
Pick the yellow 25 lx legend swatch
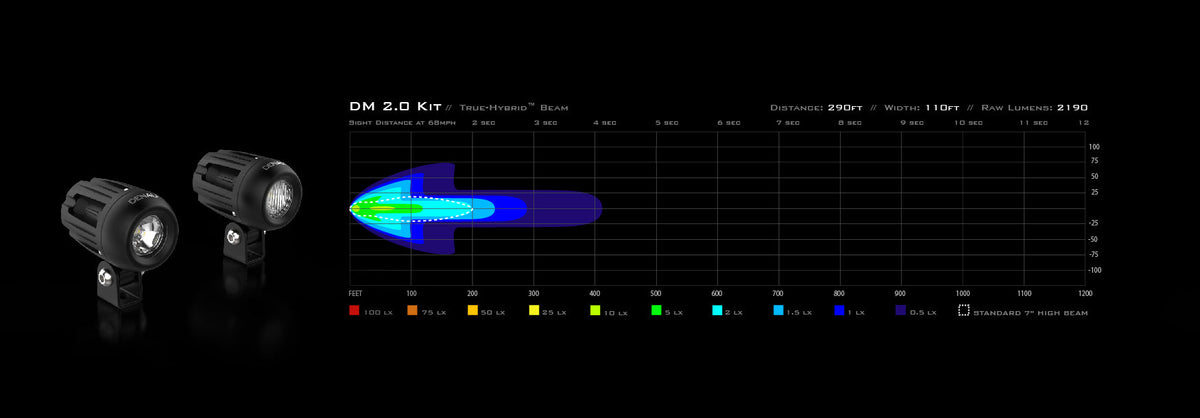(535, 311)
